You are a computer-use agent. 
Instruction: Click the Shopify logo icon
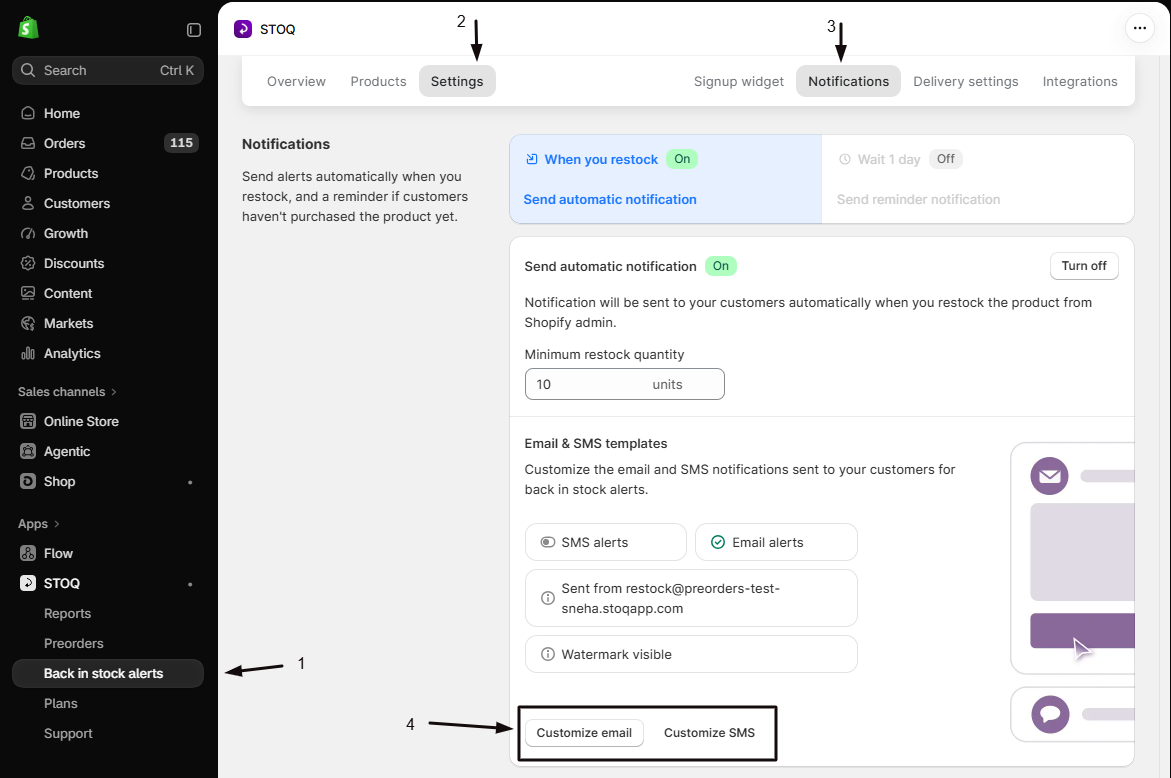tap(28, 28)
